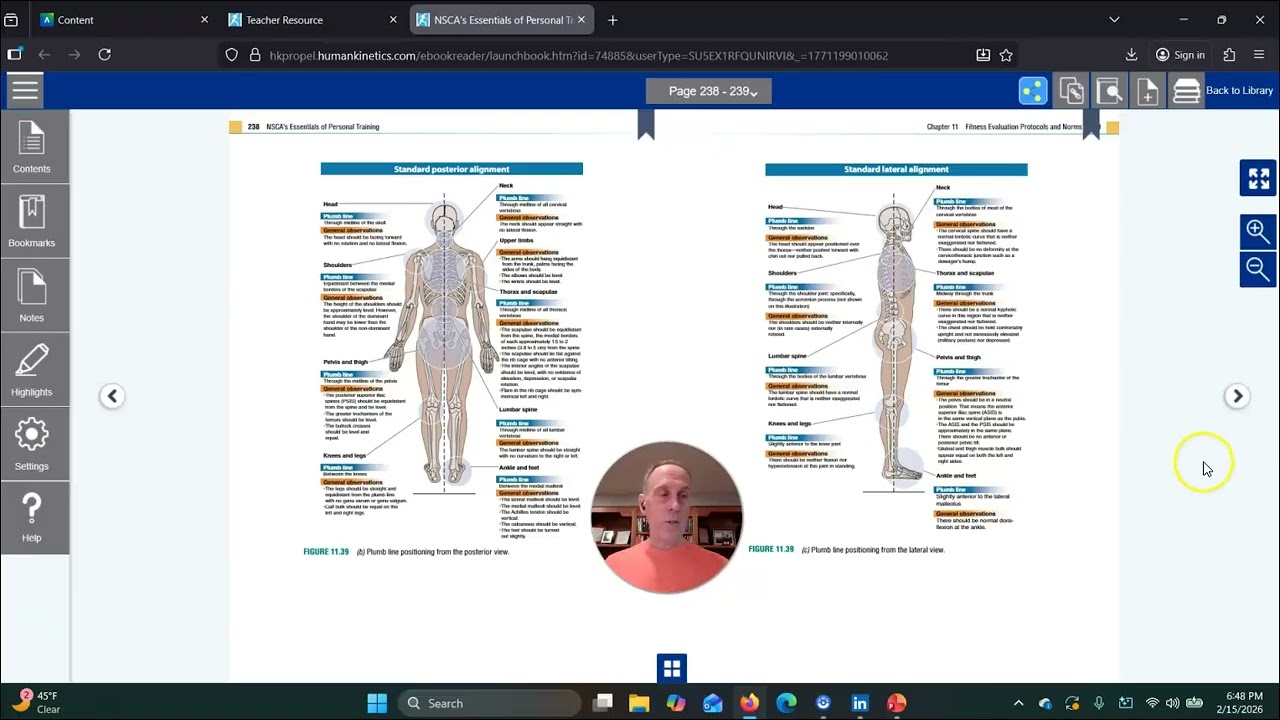Show hidden system tray icons
Screen dimensions: 1280x720
click(1018, 703)
